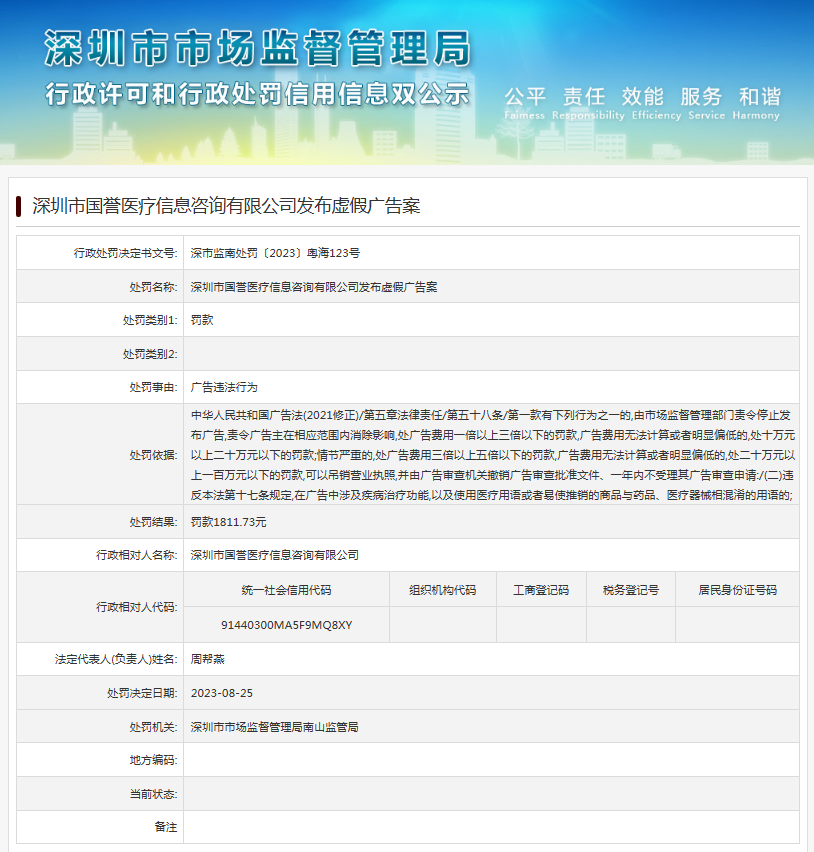Screen dimensions: 814x852
Task: Click the legal basis paragraph citing 广告法
Action: pyautogui.click(x=493, y=455)
